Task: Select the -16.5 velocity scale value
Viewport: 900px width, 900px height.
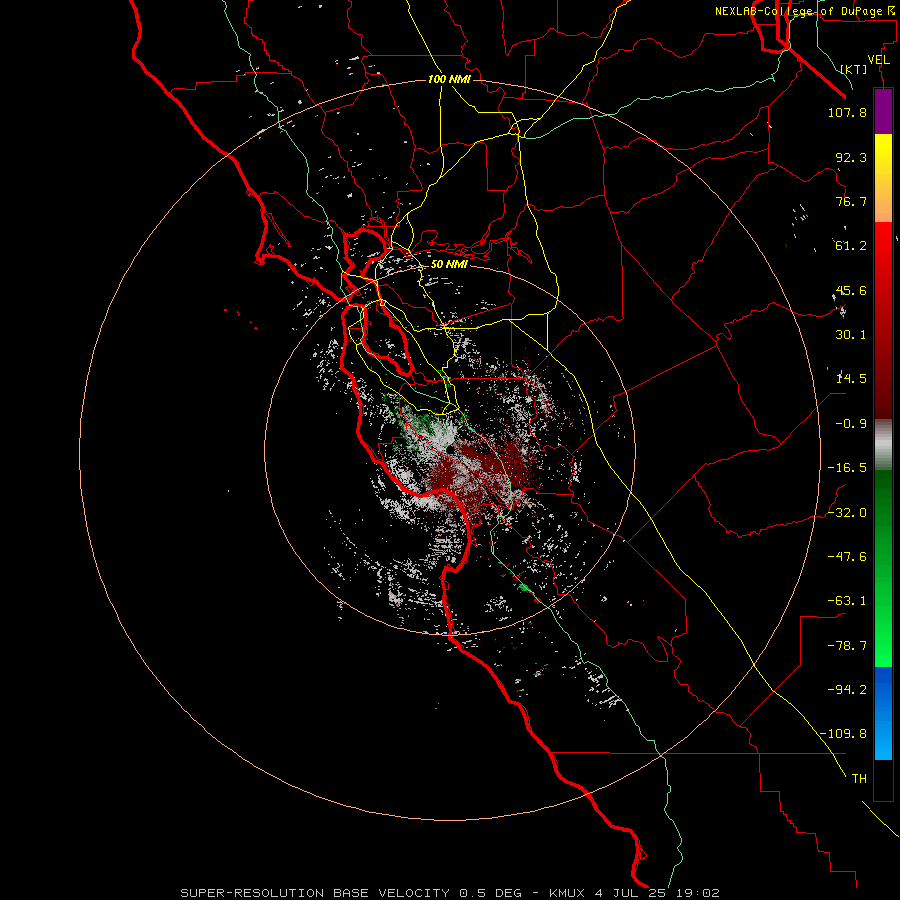Action: click(847, 468)
